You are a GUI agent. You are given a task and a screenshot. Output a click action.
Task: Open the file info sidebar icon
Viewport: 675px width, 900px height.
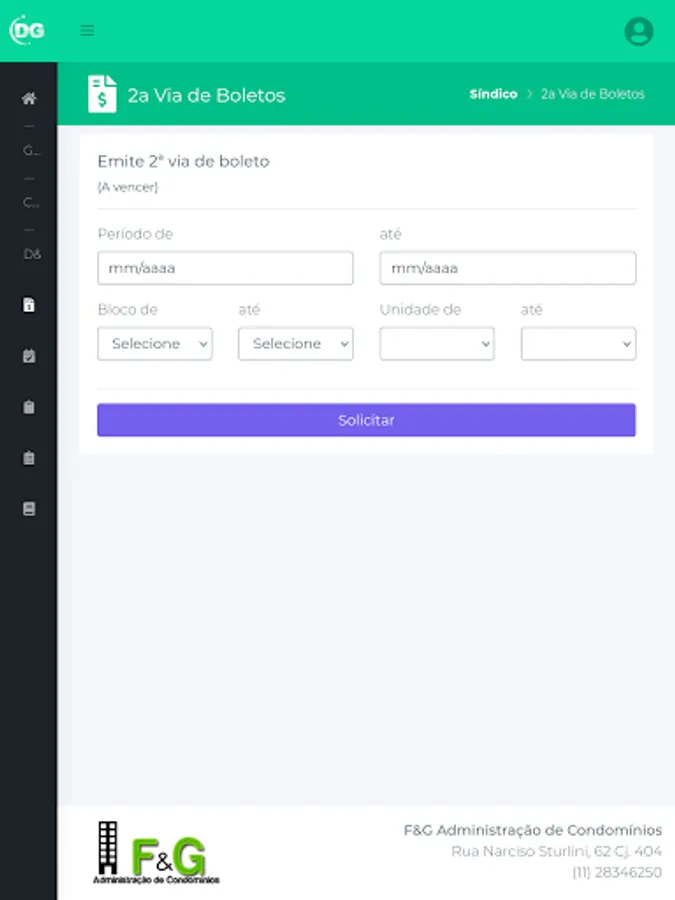tap(29, 304)
